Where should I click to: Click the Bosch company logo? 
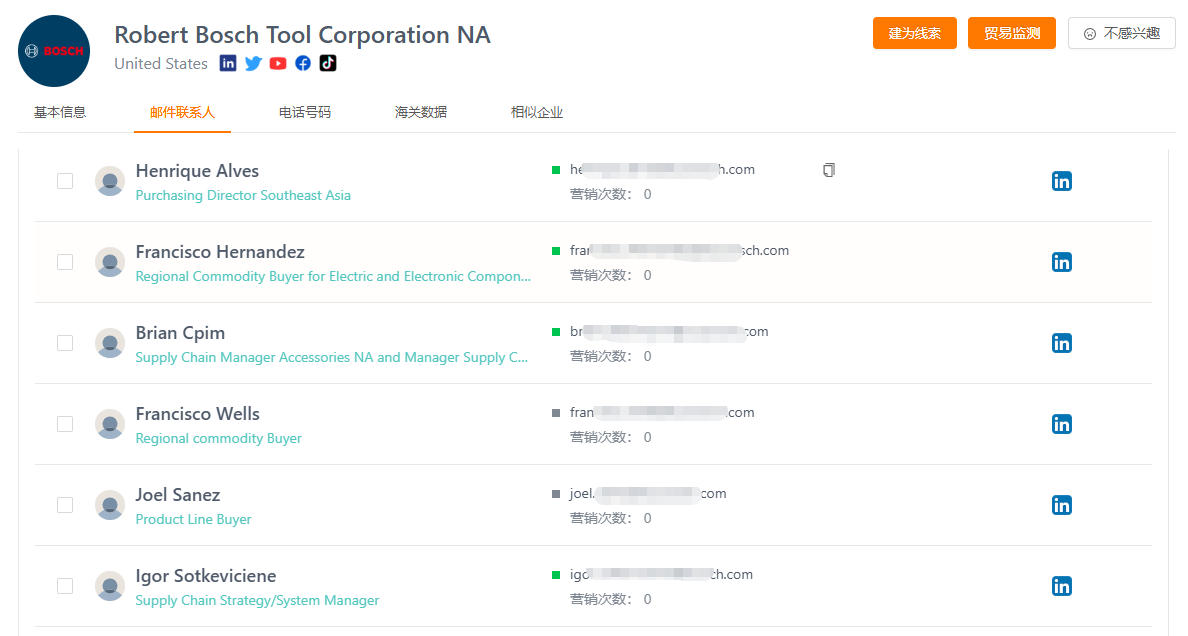pos(54,51)
